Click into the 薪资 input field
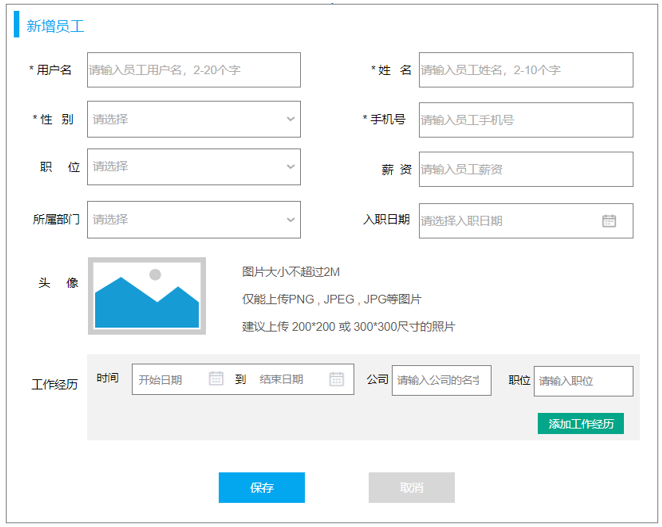The width and height of the screenshot is (662, 527). tap(525, 170)
